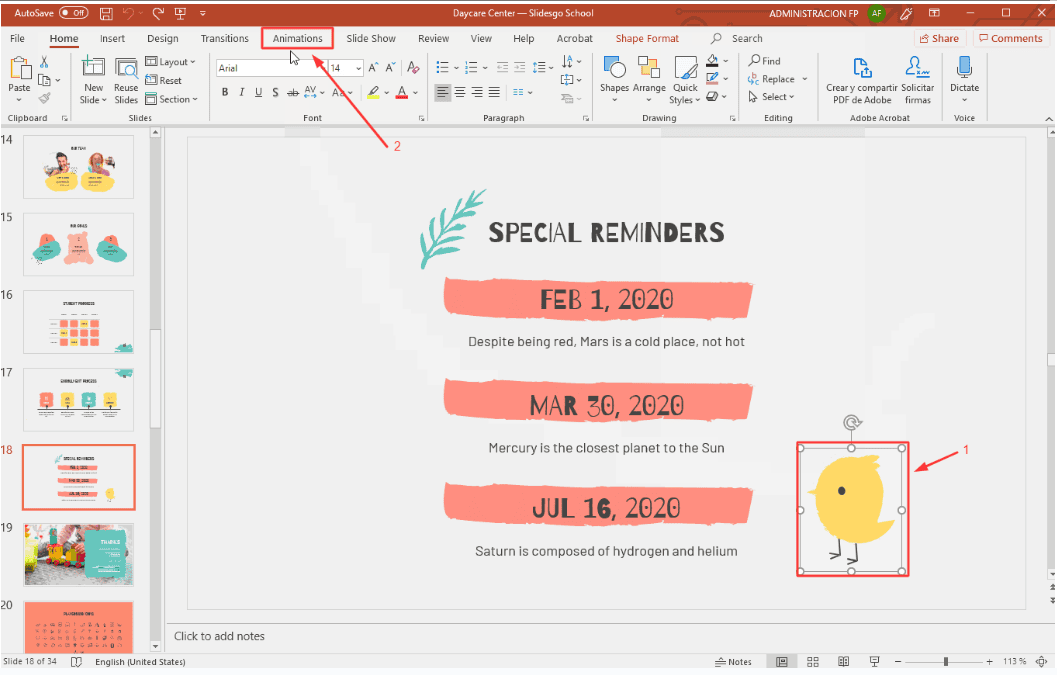This screenshot has width=1057, height=675.
Task: Click the Share button
Action: (x=940, y=38)
